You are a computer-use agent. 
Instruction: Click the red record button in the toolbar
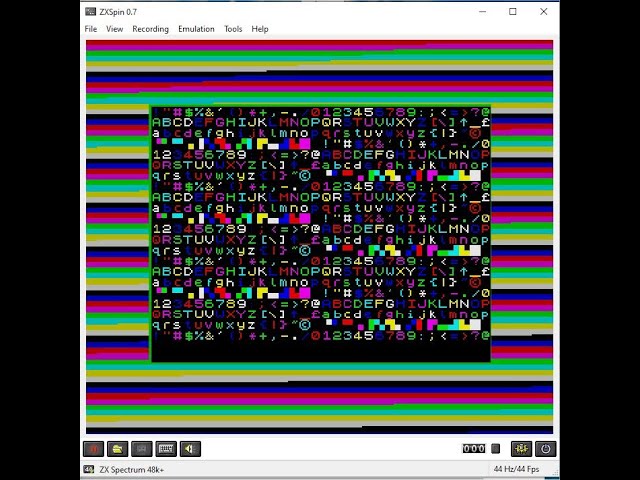93,449
